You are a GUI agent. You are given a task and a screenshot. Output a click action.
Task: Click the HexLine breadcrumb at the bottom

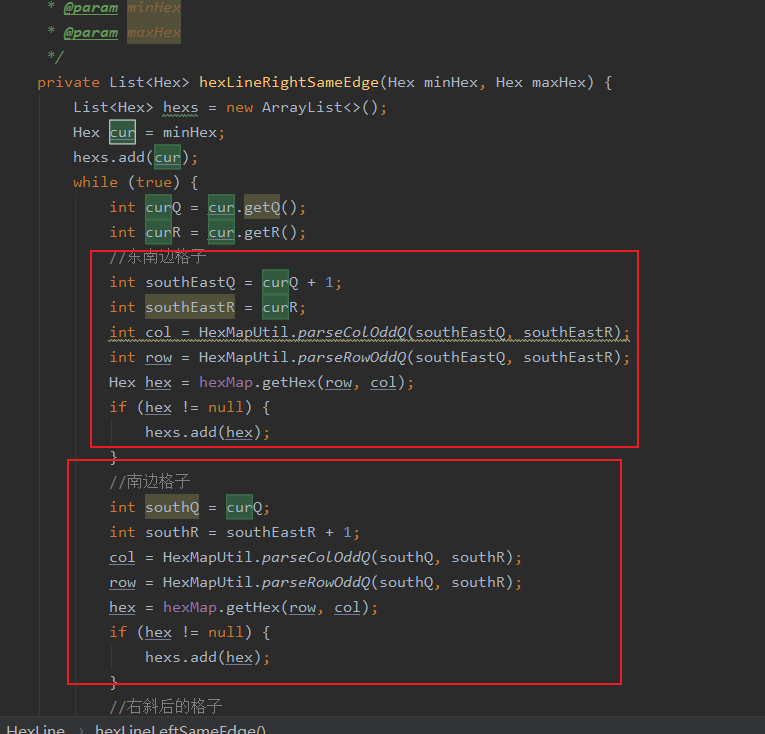[36, 729]
